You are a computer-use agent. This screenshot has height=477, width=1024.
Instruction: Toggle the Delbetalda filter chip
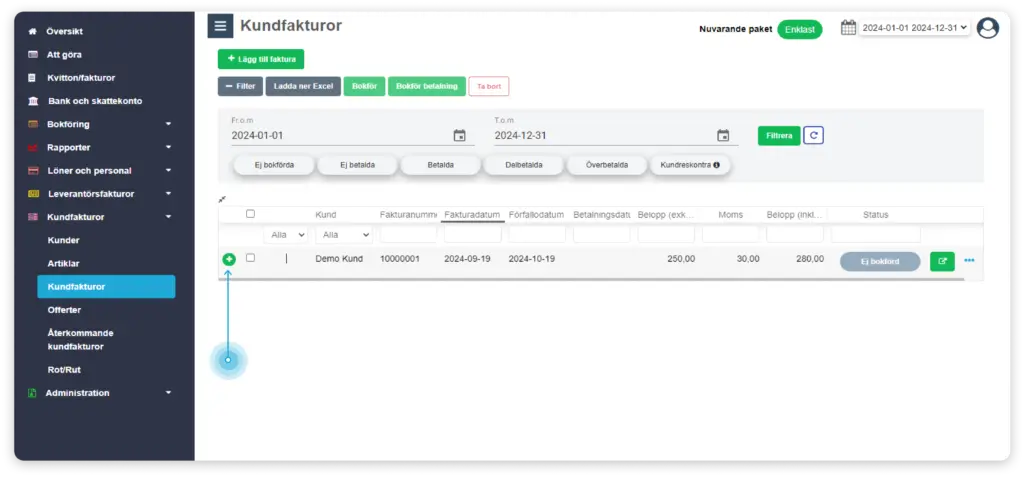pyautogui.click(x=523, y=165)
